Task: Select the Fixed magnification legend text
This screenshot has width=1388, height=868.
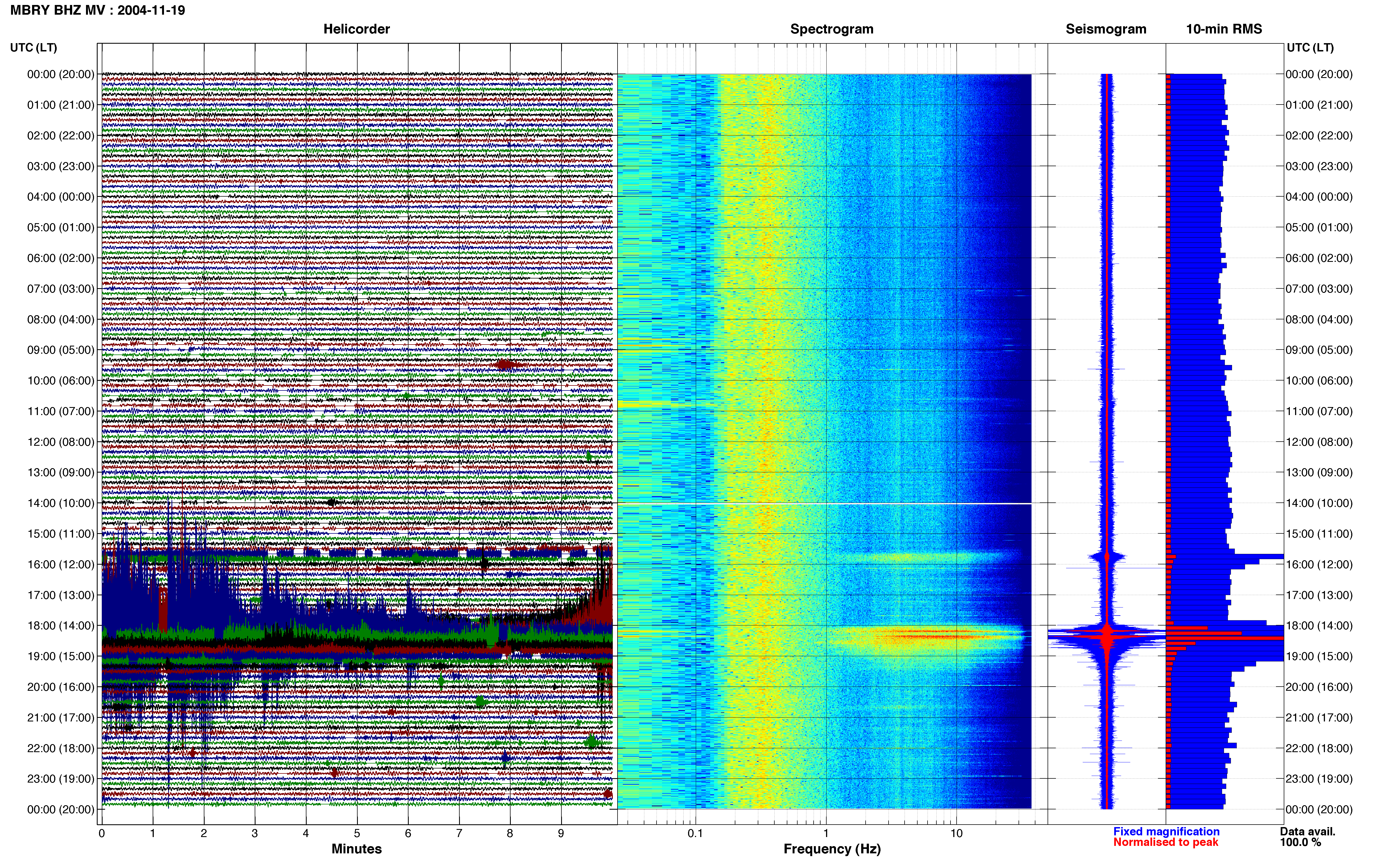Action: [x=1166, y=831]
